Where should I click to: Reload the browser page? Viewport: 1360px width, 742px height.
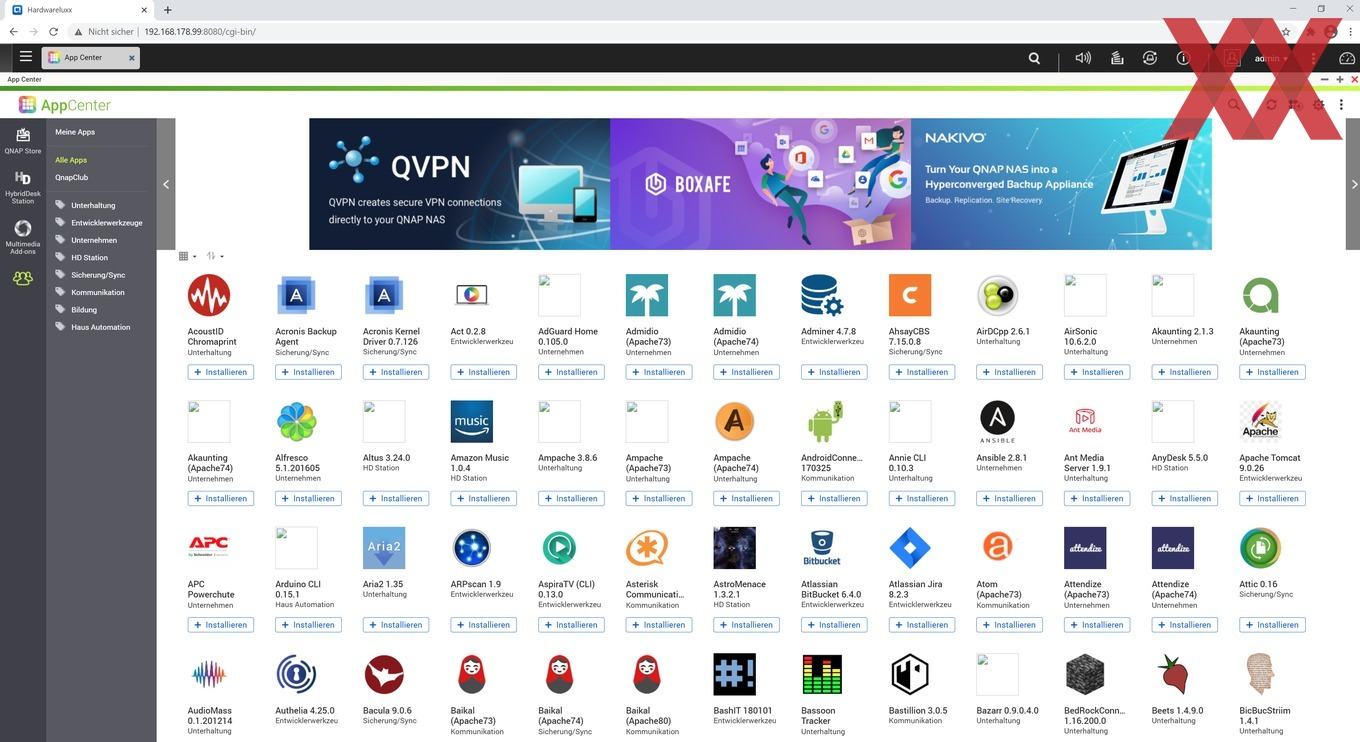[54, 32]
